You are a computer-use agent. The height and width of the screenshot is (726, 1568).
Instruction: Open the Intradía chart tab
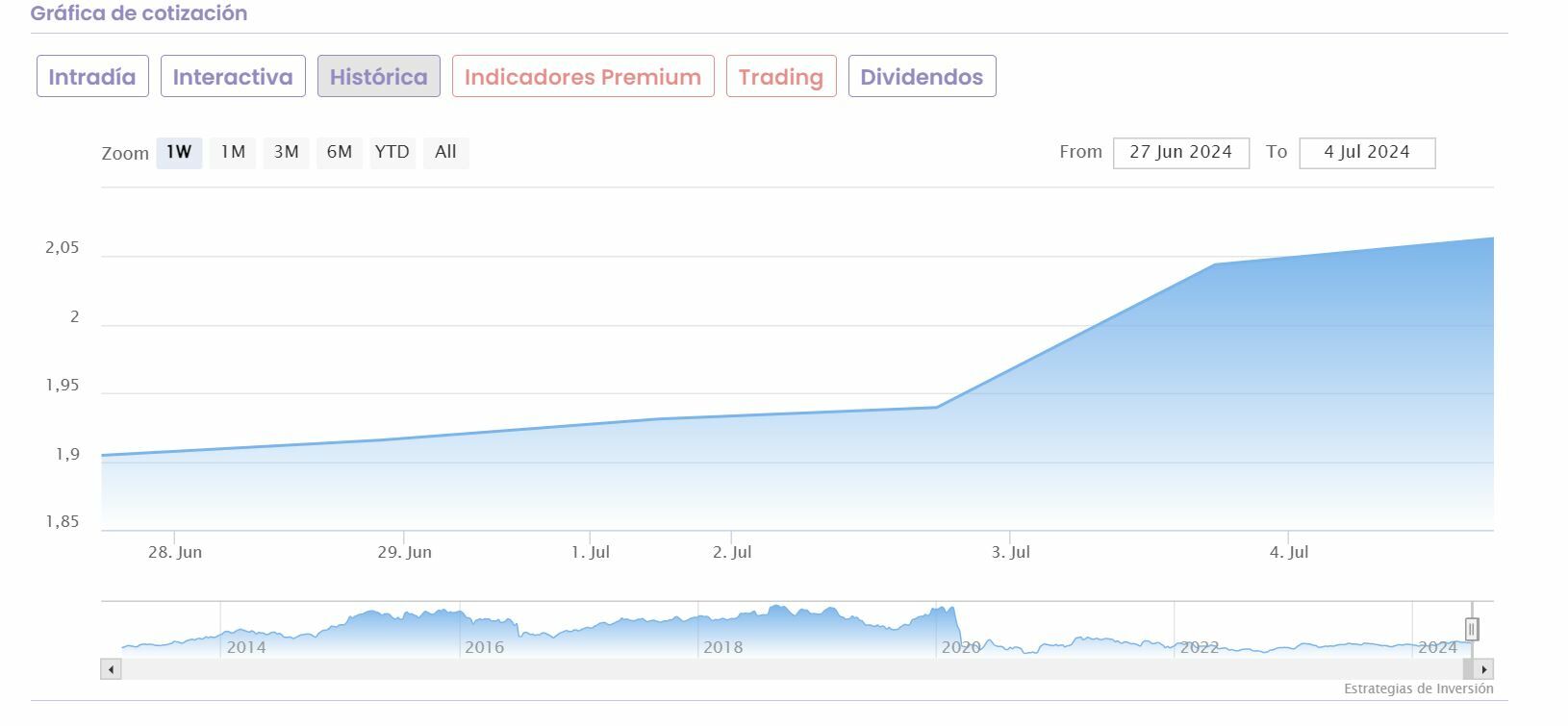click(x=92, y=77)
